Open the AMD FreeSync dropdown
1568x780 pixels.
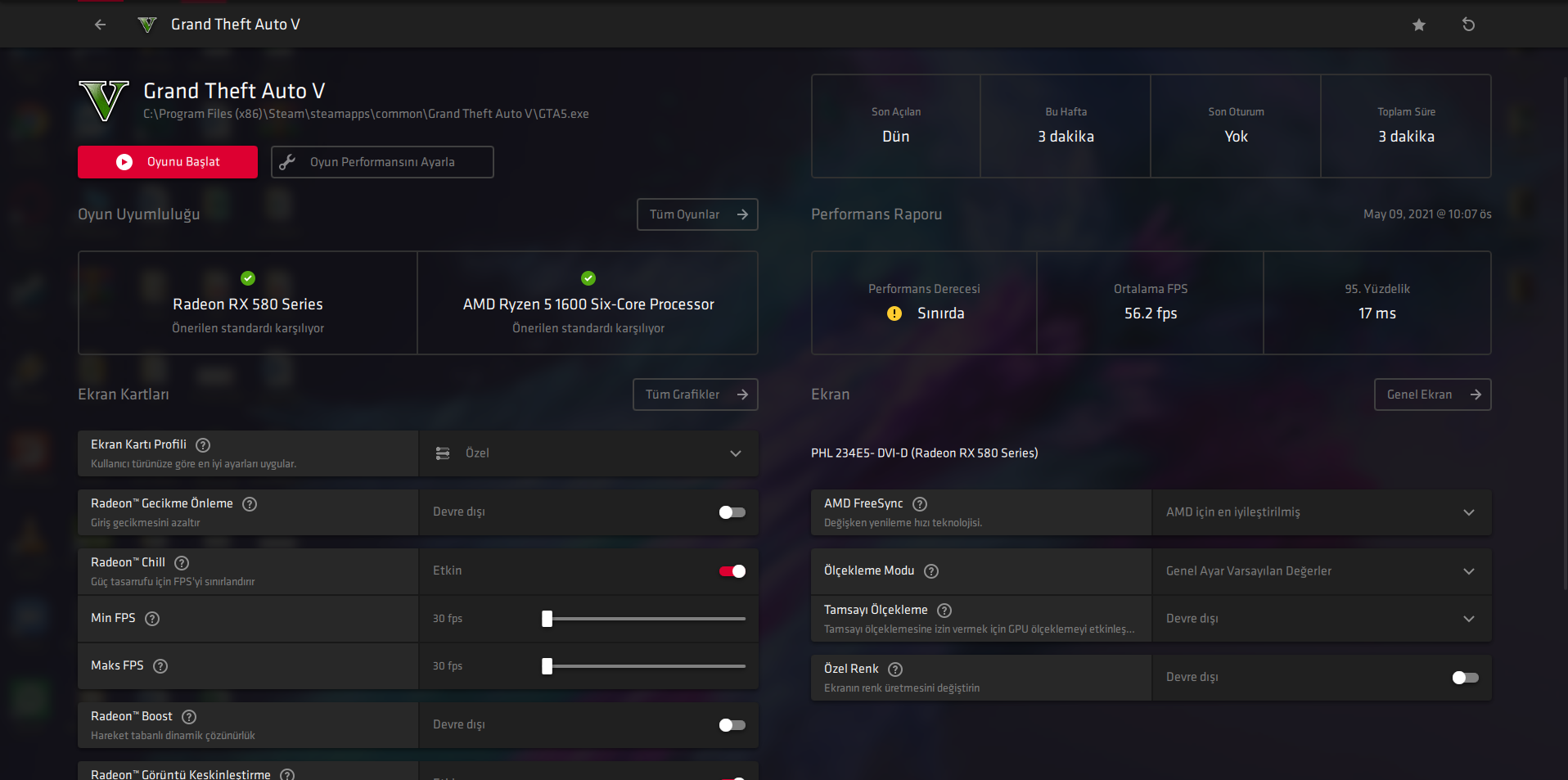click(x=1322, y=512)
